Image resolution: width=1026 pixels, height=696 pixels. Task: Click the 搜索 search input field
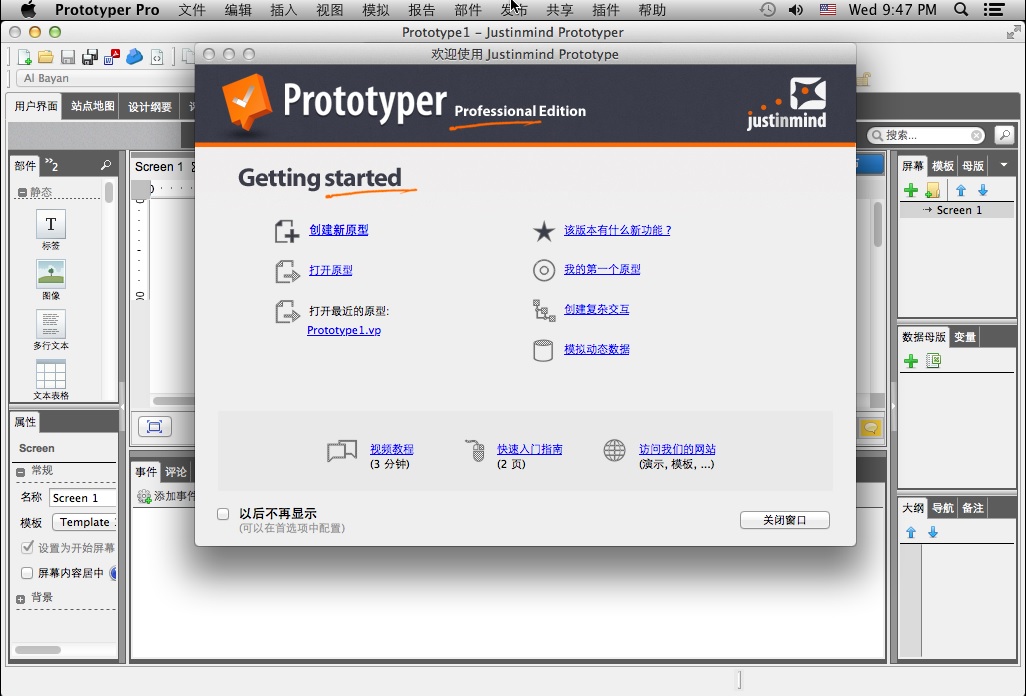click(x=924, y=135)
